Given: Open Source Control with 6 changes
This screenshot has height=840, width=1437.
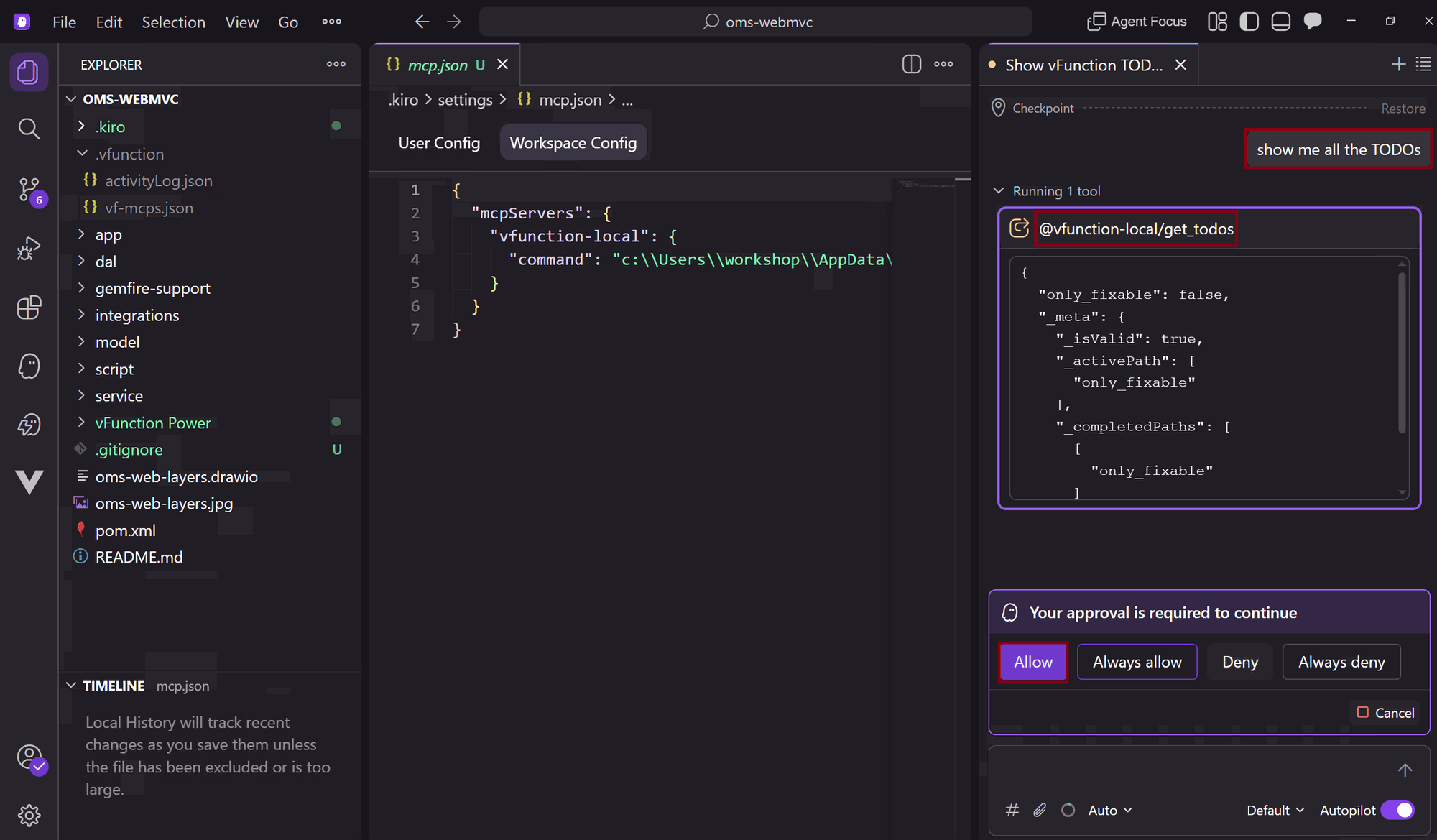Looking at the screenshot, I should [x=30, y=190].
